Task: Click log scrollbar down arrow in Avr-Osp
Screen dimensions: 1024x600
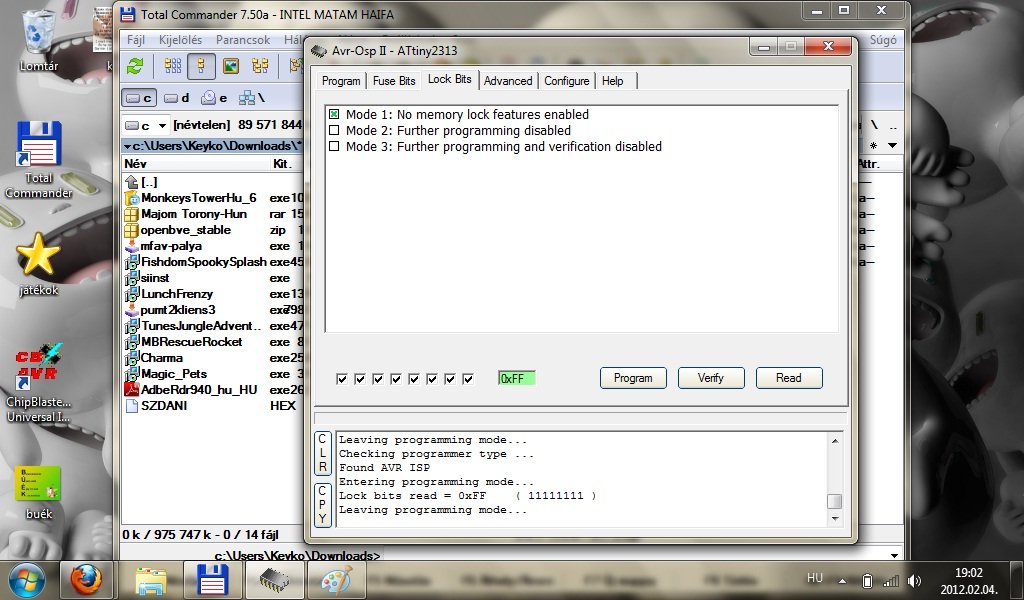Action: [x=835, y=518]
